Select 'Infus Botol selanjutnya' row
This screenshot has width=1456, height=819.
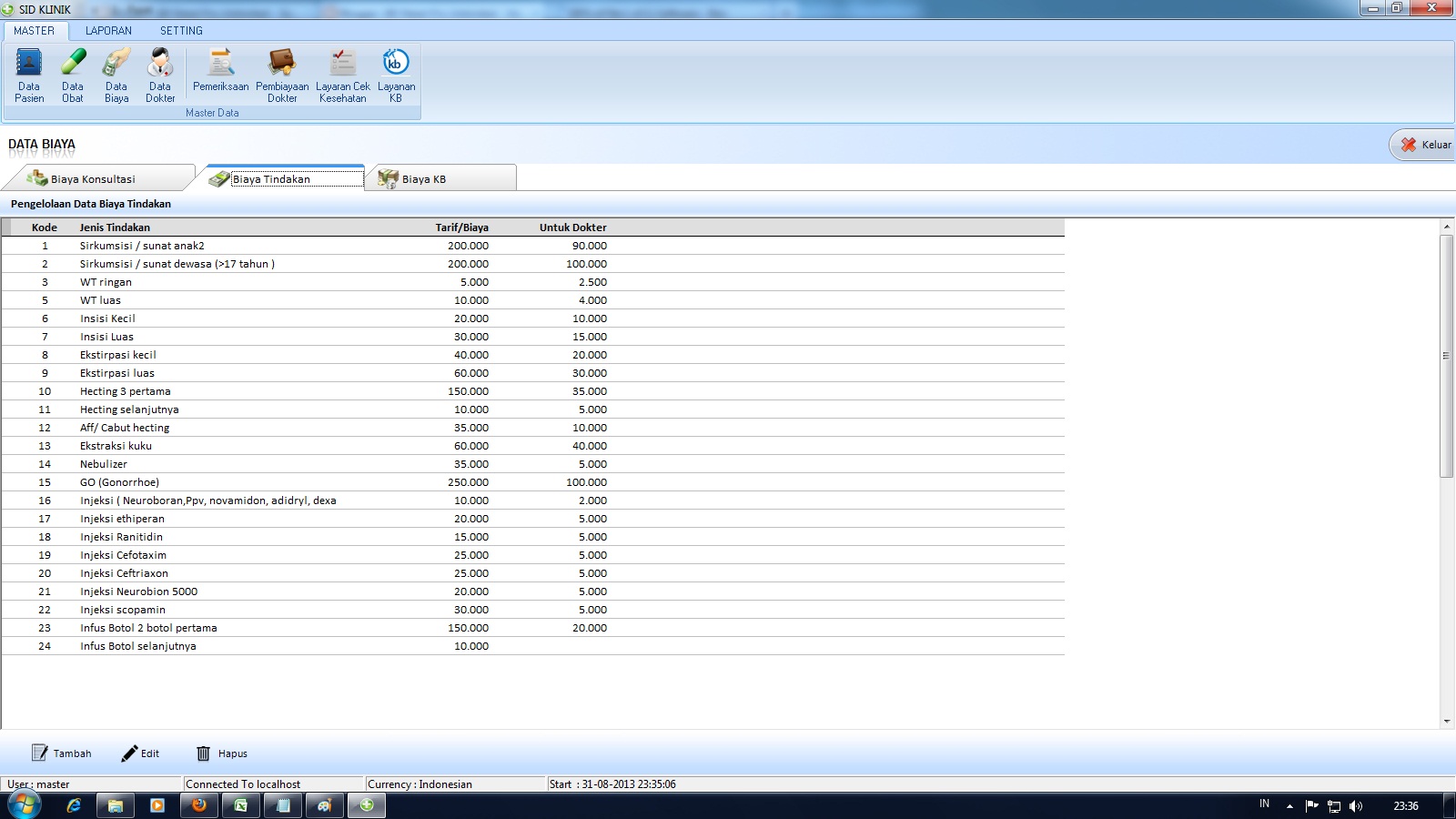(532, 646)
